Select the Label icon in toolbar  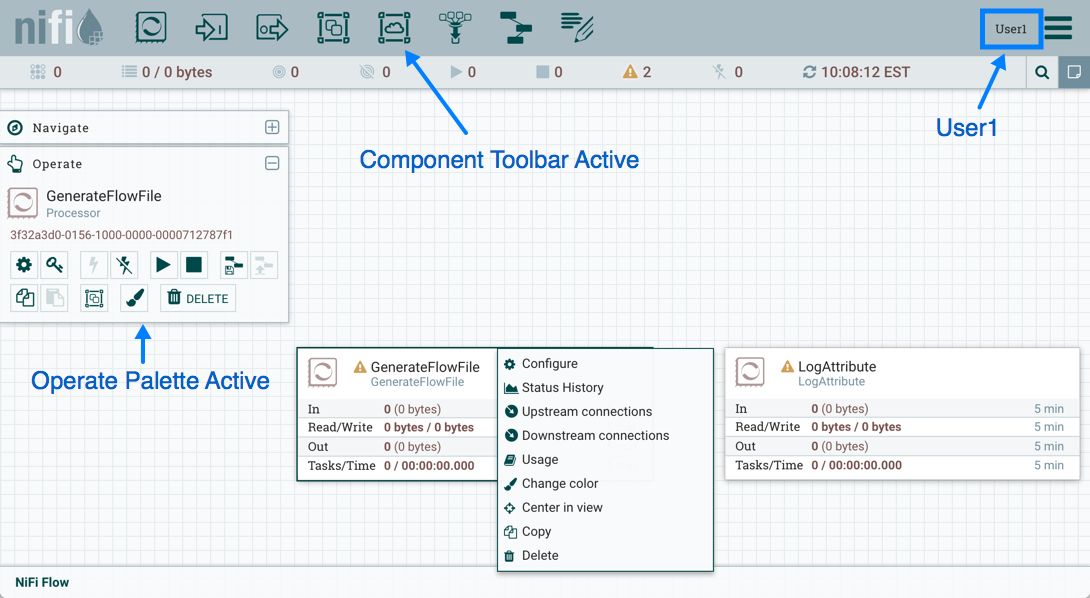[x=577, y=28]
